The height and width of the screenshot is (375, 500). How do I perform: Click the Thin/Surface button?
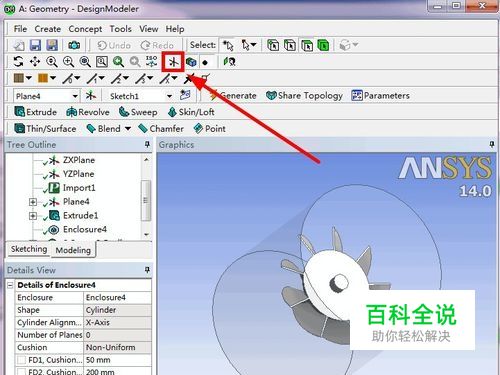pos(45,129)
